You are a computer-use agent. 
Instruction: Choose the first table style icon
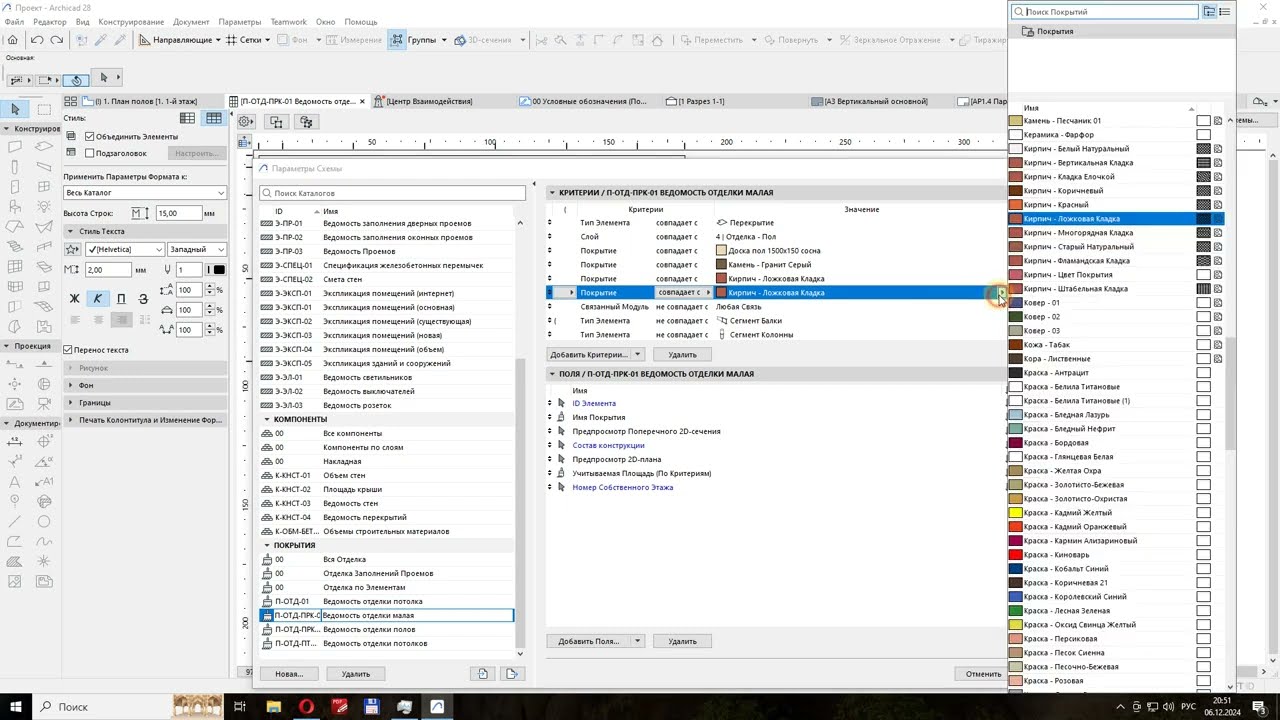[189, 118]
